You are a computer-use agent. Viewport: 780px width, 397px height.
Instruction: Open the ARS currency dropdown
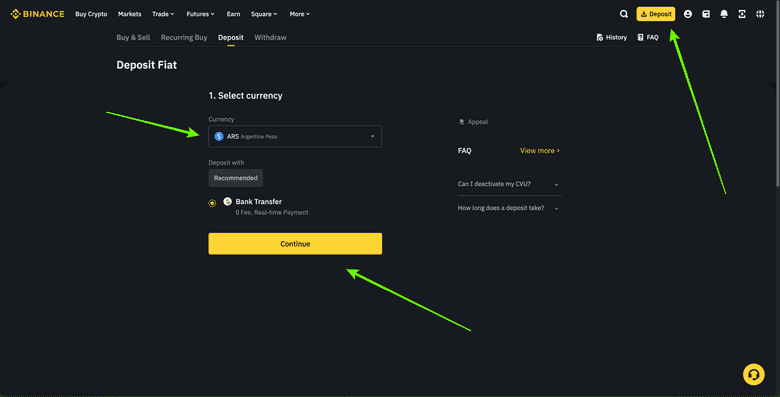point(295,136)
